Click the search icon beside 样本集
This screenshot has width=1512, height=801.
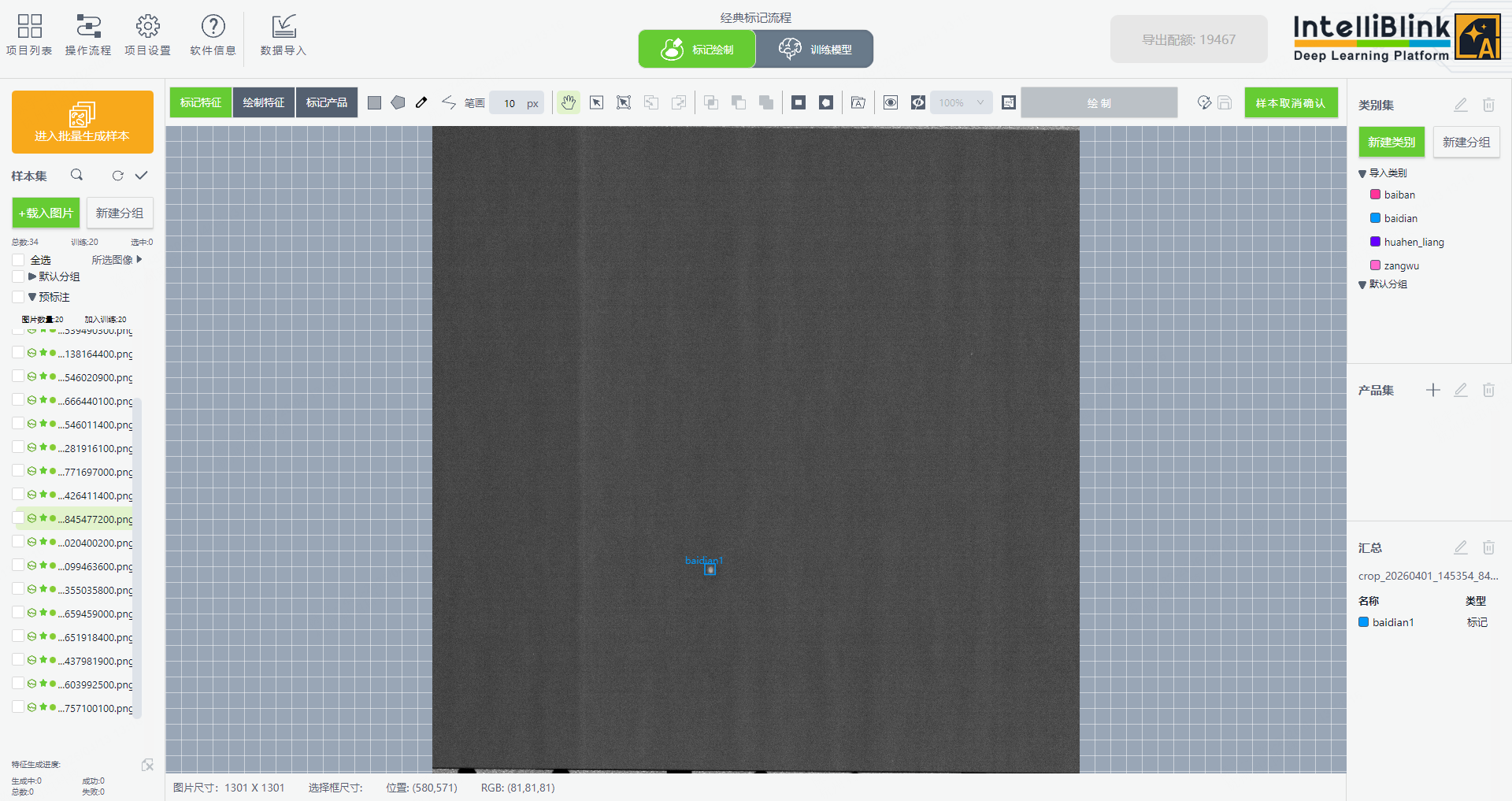(76, 176)
